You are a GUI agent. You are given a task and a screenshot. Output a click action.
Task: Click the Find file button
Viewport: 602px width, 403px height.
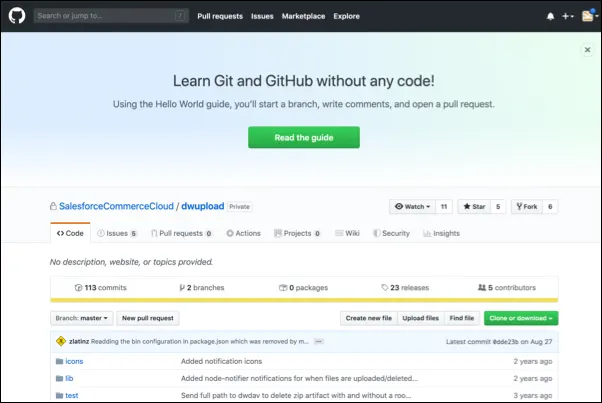coord(461,318)
